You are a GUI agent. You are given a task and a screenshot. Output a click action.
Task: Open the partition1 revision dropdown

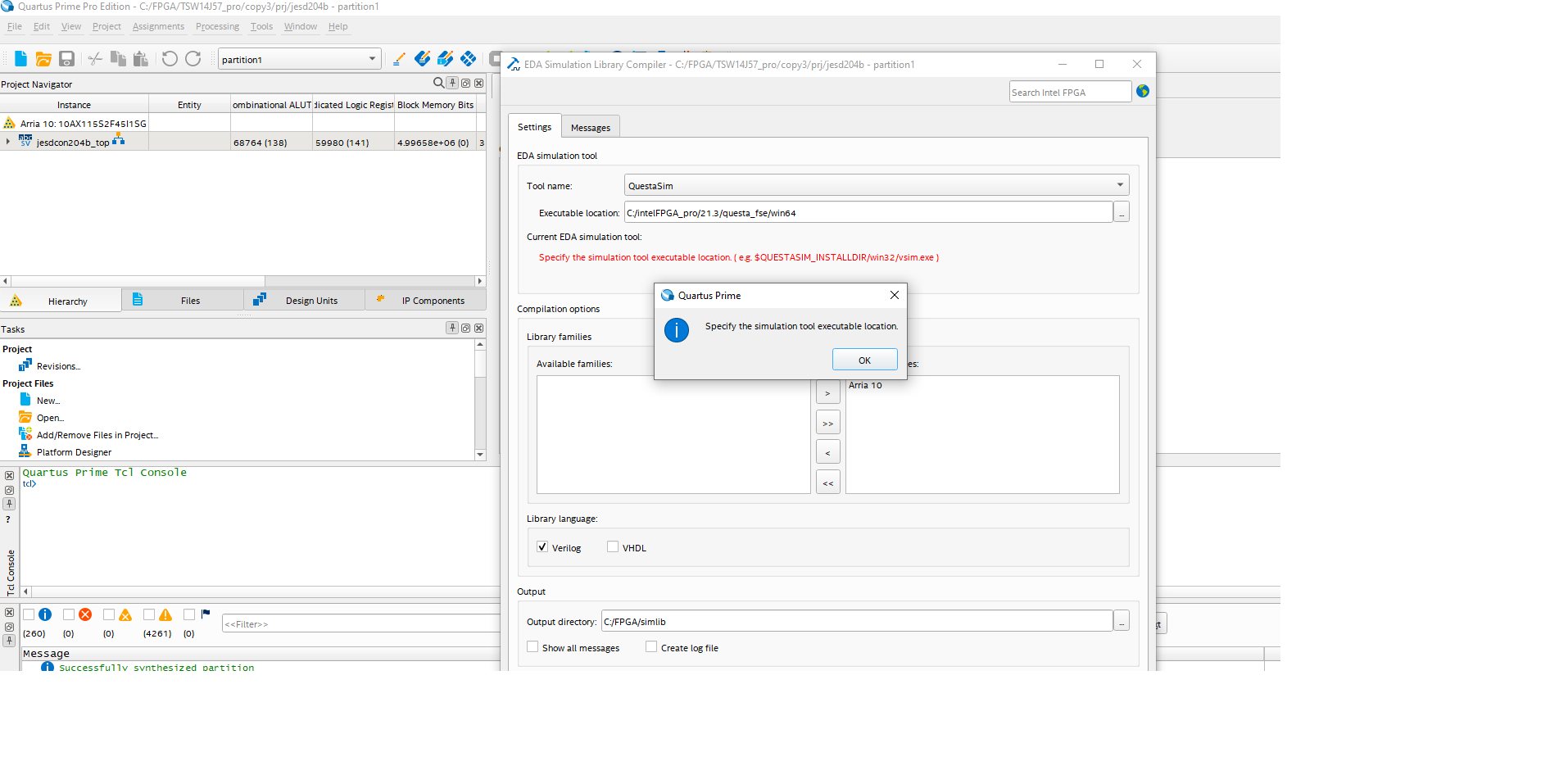(372, 59)
